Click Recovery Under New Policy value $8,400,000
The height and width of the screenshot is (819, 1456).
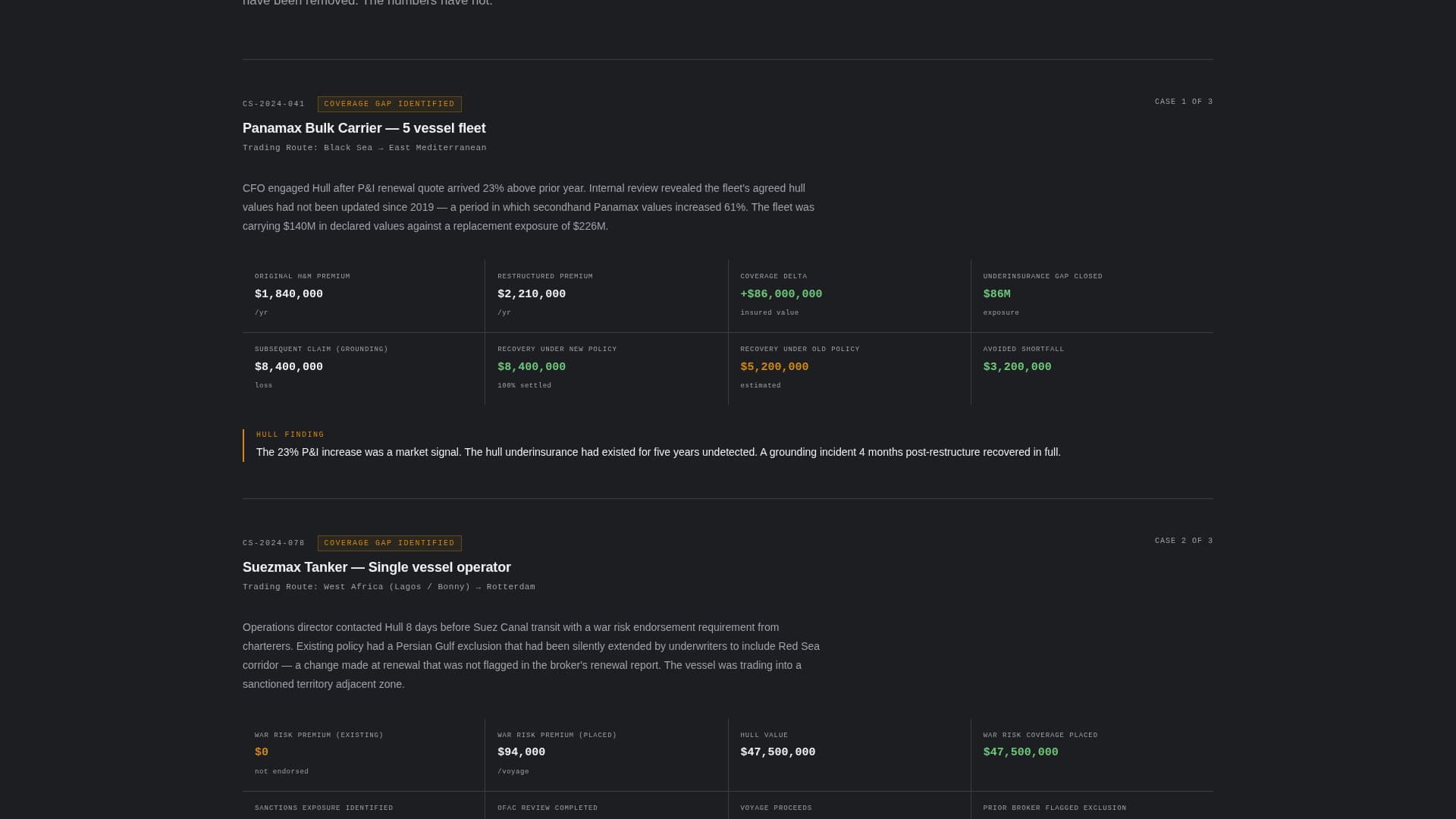click(x=532, y=367)
